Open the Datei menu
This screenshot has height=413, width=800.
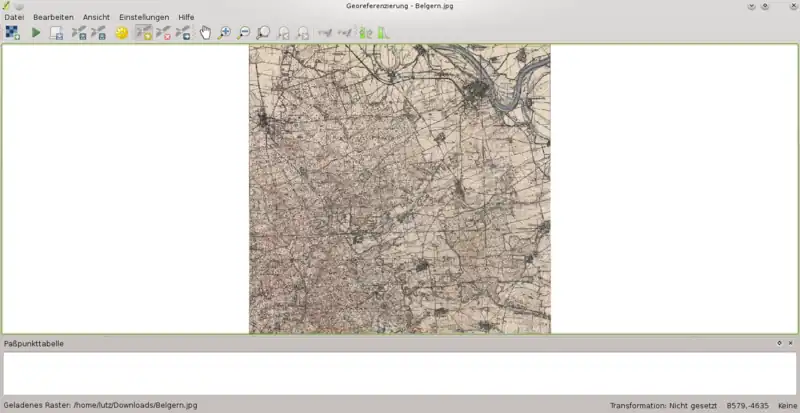(14, 17)
